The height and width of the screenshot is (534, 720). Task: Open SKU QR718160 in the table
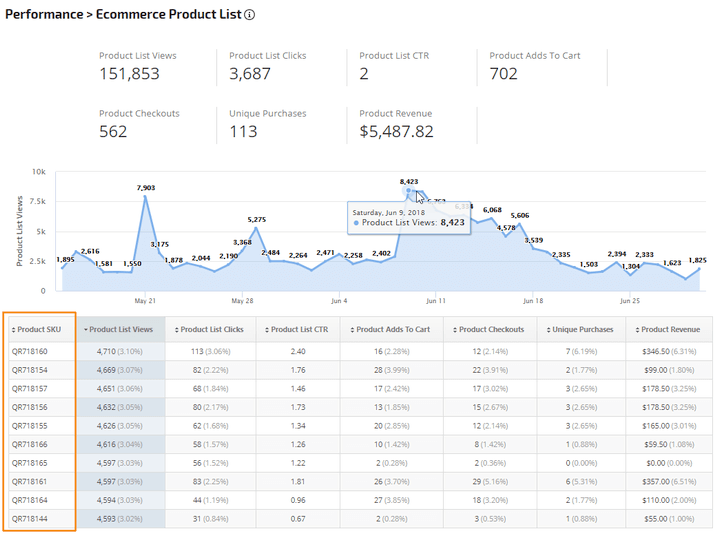pyautogui.click(x=28, y=351)
